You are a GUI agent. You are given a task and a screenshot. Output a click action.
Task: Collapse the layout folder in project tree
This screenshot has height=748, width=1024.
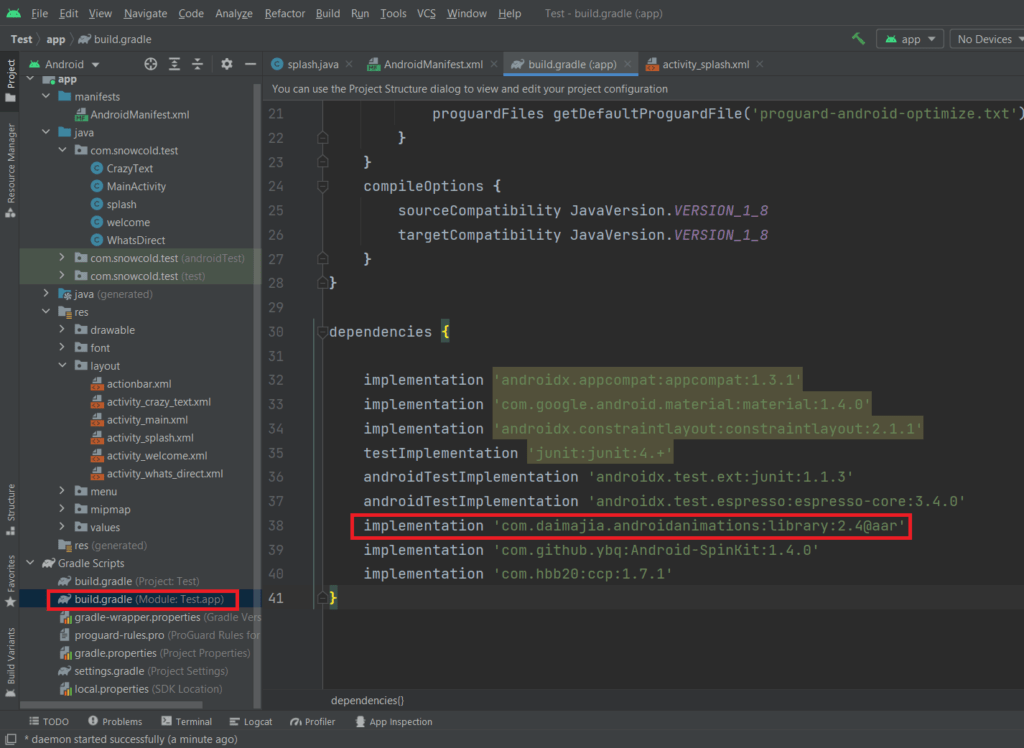63,366
